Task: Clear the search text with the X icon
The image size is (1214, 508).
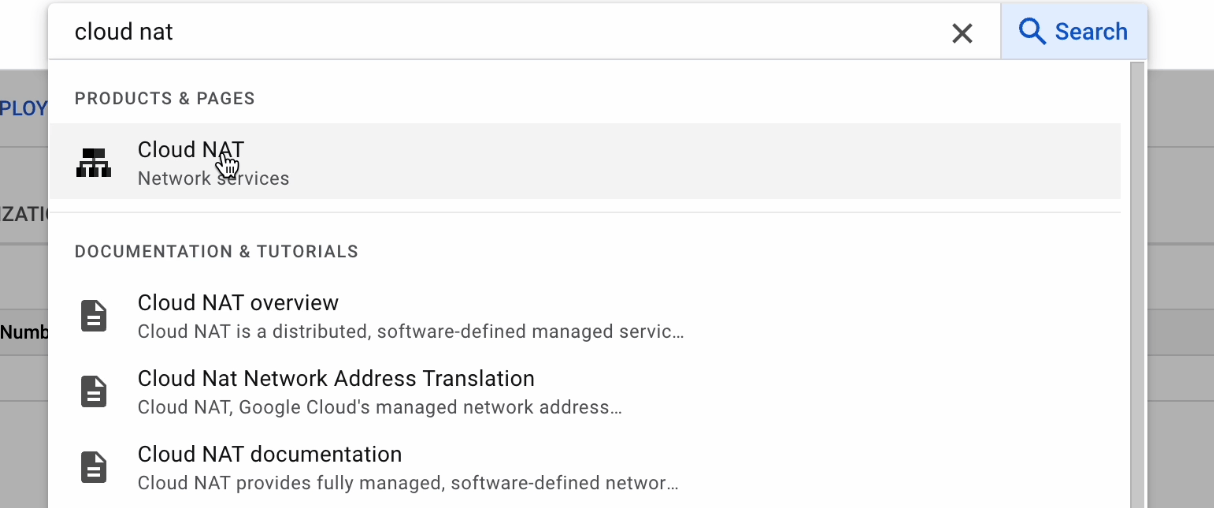Action: coord(962,33)
